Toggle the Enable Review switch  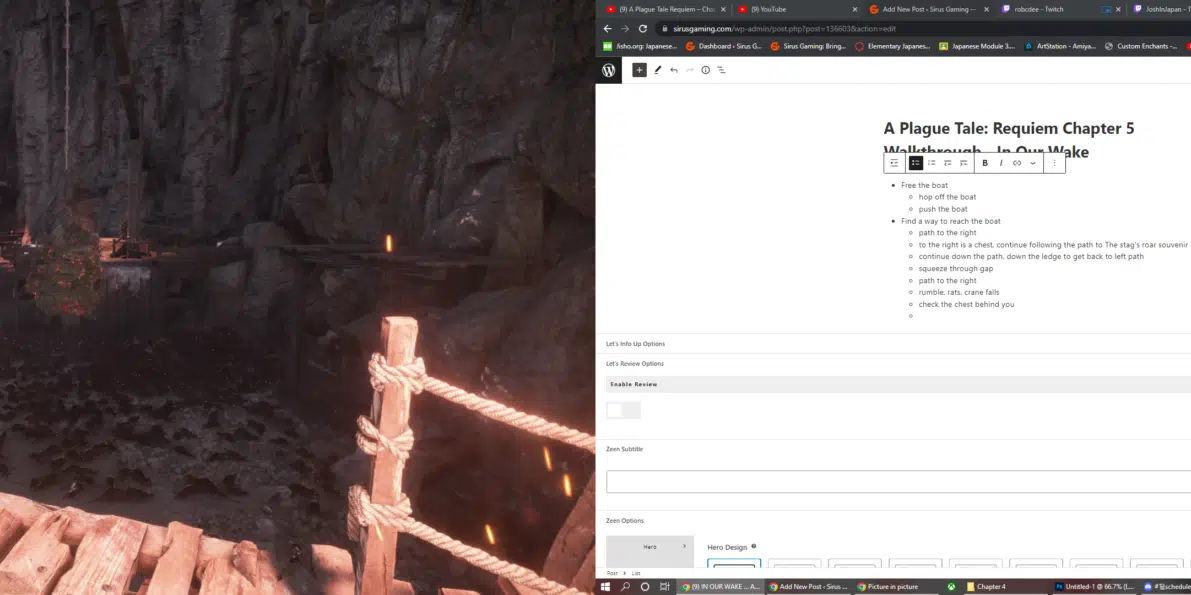pos(624,410)
